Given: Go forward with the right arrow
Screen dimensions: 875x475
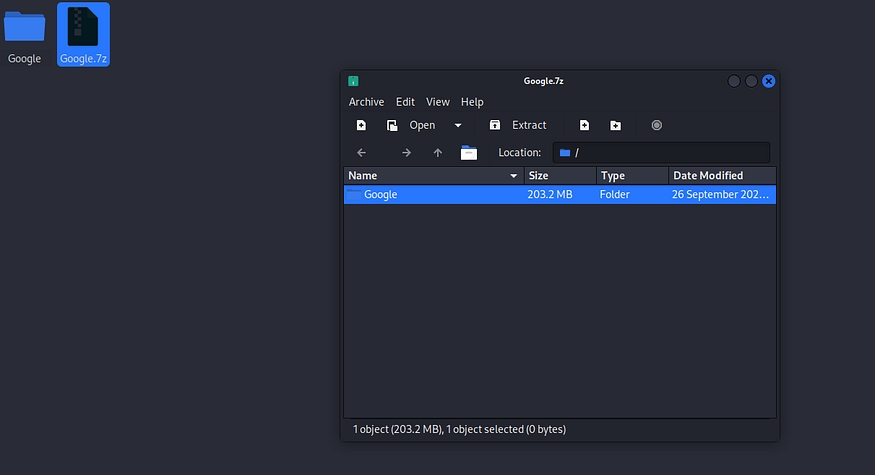Looking at the screenshot, I should click(x=406, y=153).
